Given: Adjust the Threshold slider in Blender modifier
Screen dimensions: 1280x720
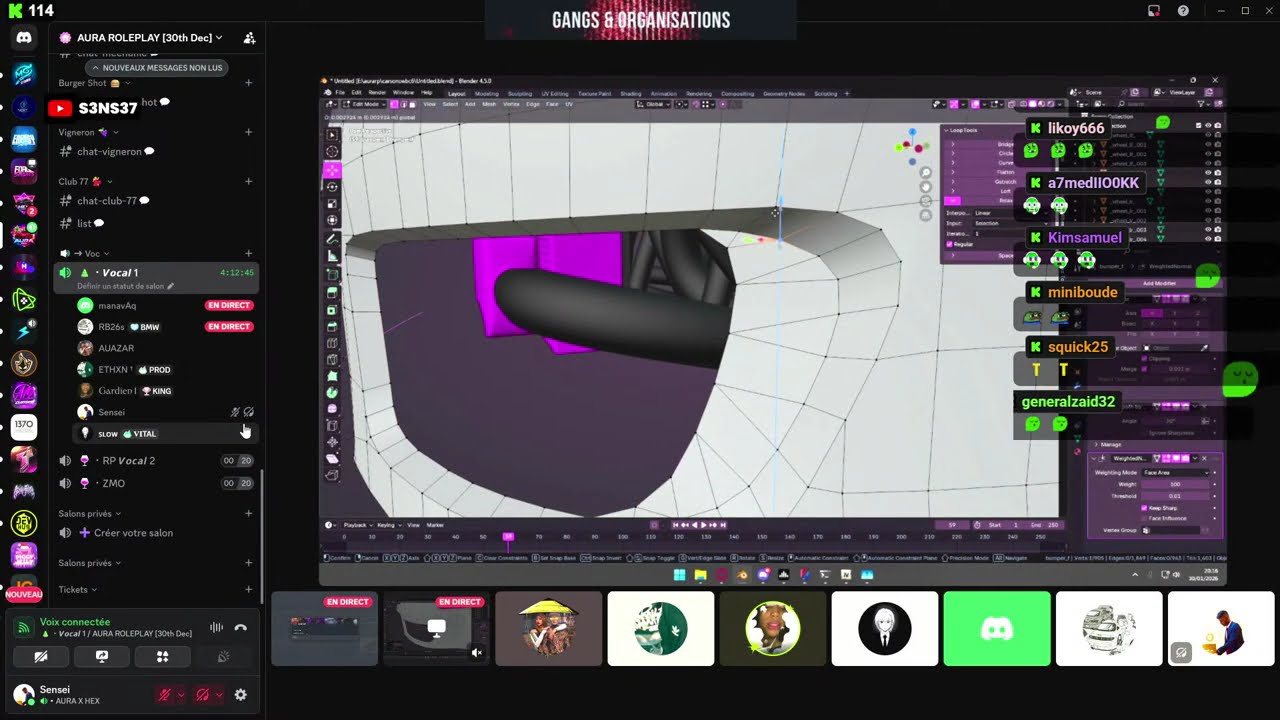Looking at the screenshot, I should point(1175,496).
